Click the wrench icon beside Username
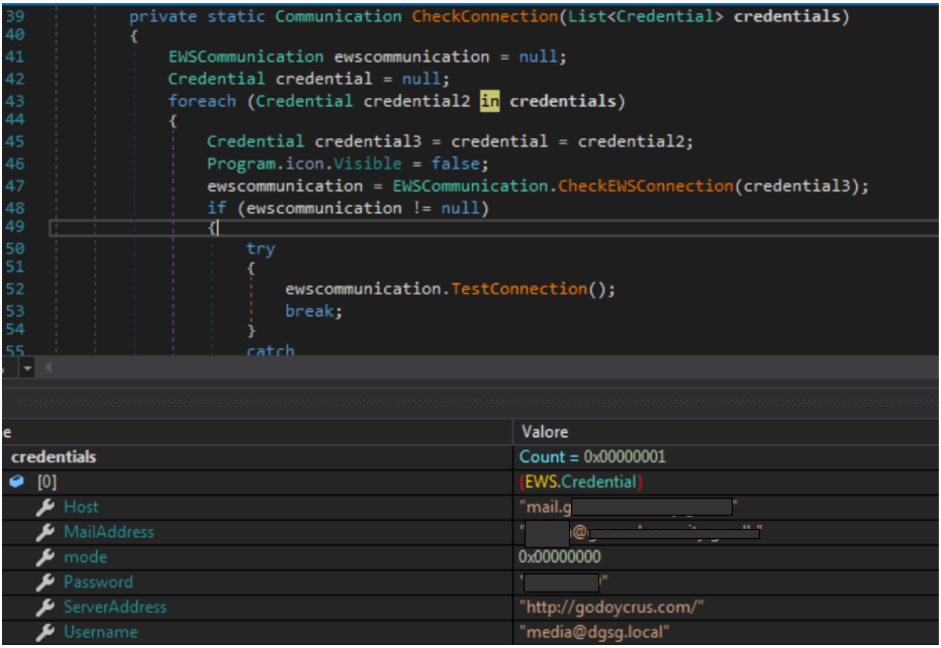Image resolution: width=941 pixels, height=648 pixels. pyautogui.click(x=45, y=632)
